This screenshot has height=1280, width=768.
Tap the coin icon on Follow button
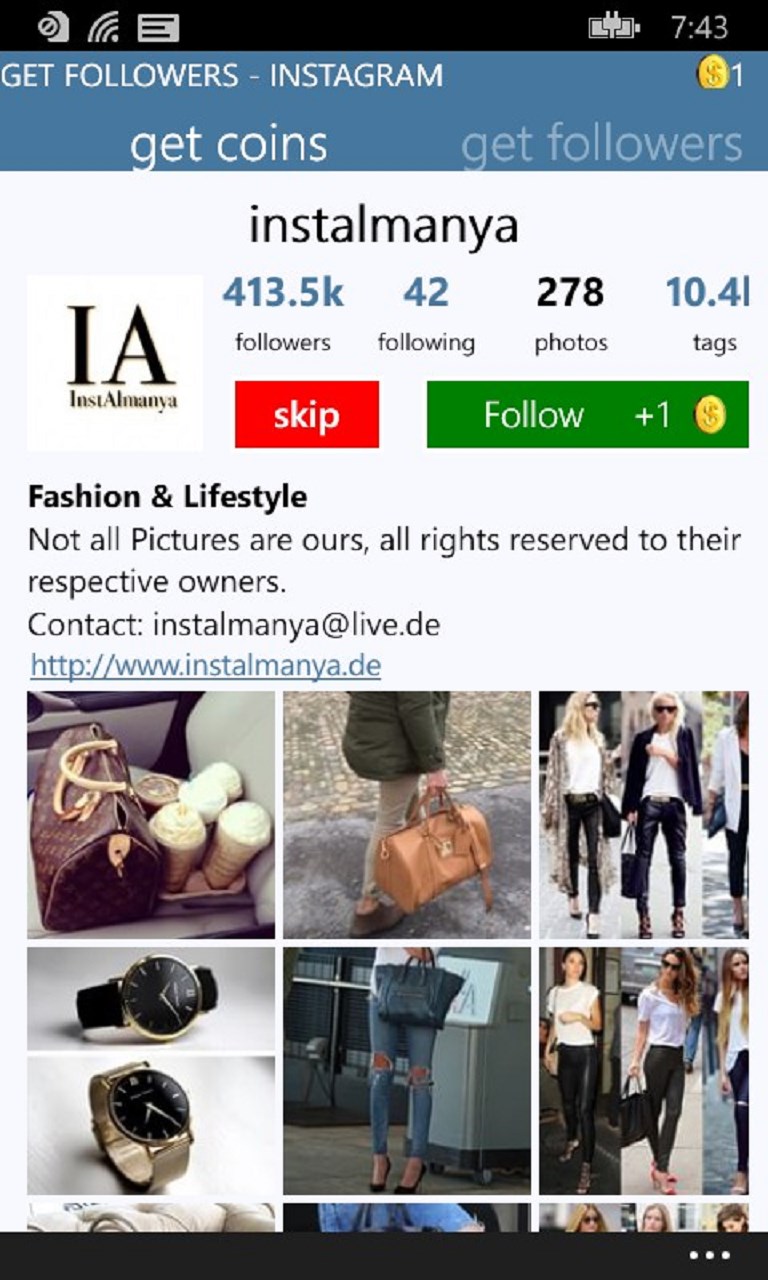click(x=710, y=415)
